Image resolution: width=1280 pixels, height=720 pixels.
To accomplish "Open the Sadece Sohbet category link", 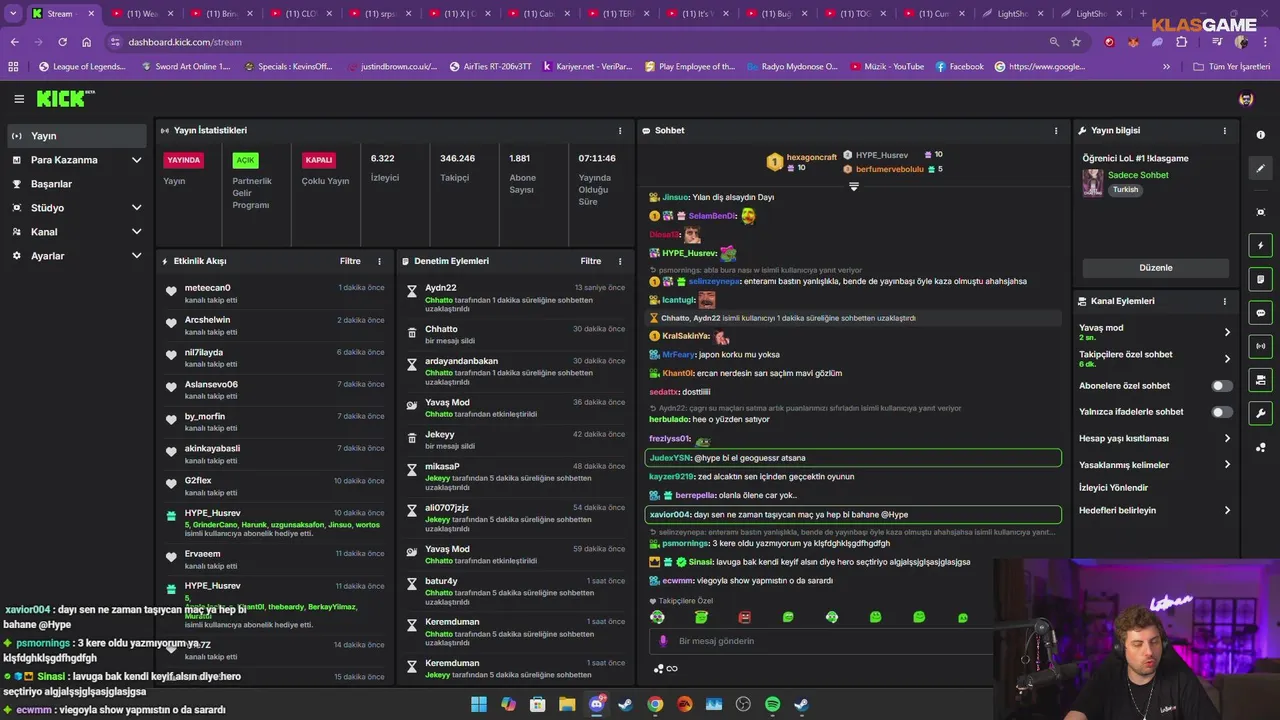I will pos(1138,175).
